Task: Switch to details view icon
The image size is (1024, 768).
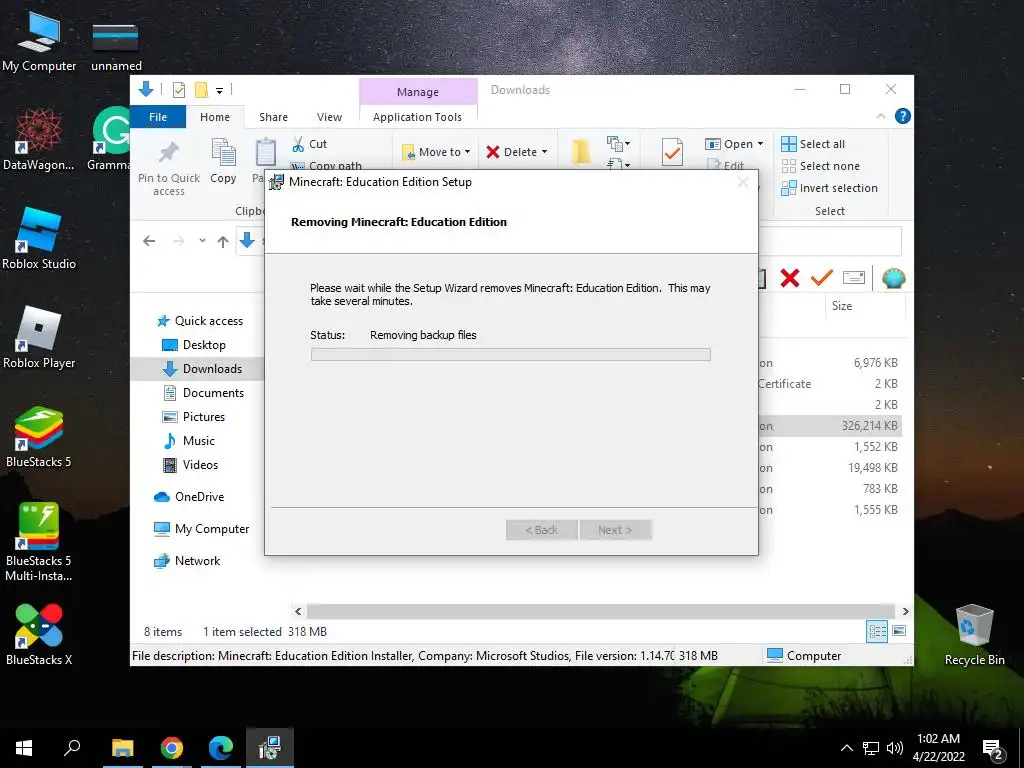Action: click(x=877, y=631)
